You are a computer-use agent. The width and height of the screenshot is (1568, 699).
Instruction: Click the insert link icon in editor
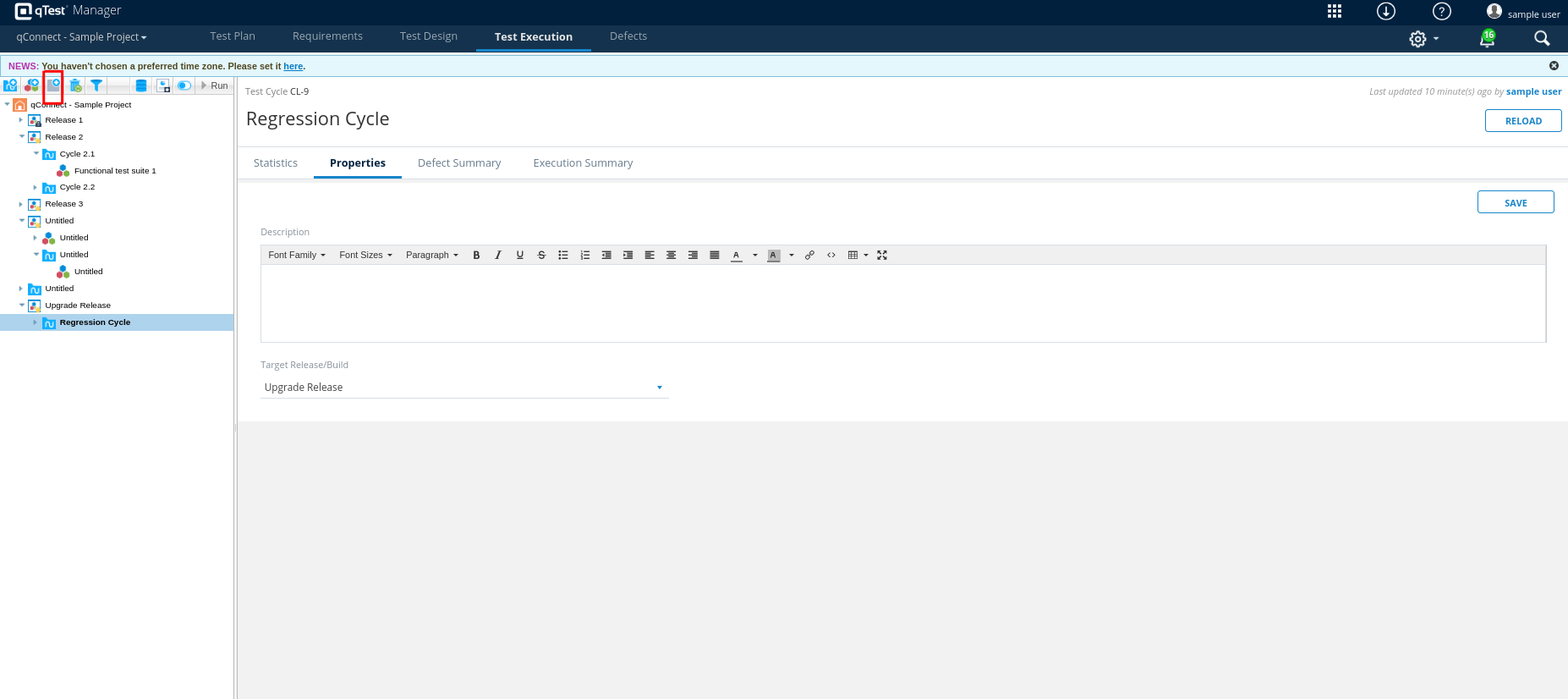(x=809, y=255)
